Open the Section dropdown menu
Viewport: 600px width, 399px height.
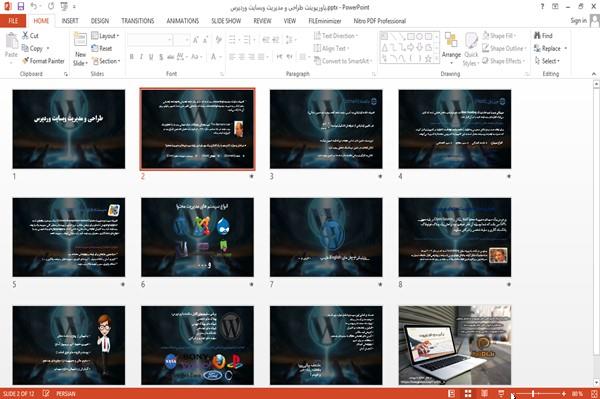click(x=106, y=61)
